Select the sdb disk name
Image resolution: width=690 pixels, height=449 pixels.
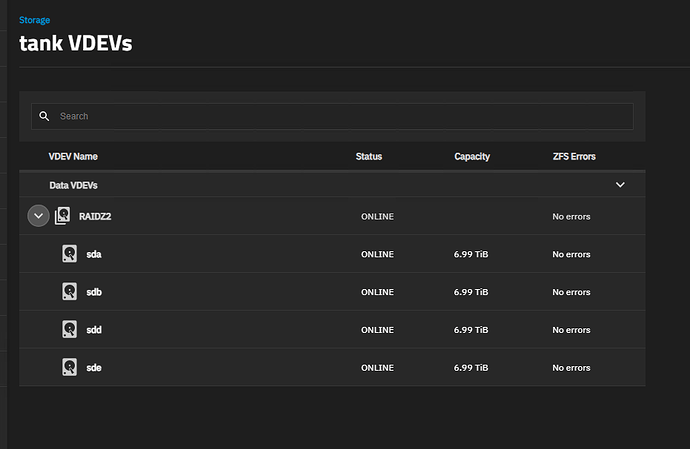(x=94, y=292)
